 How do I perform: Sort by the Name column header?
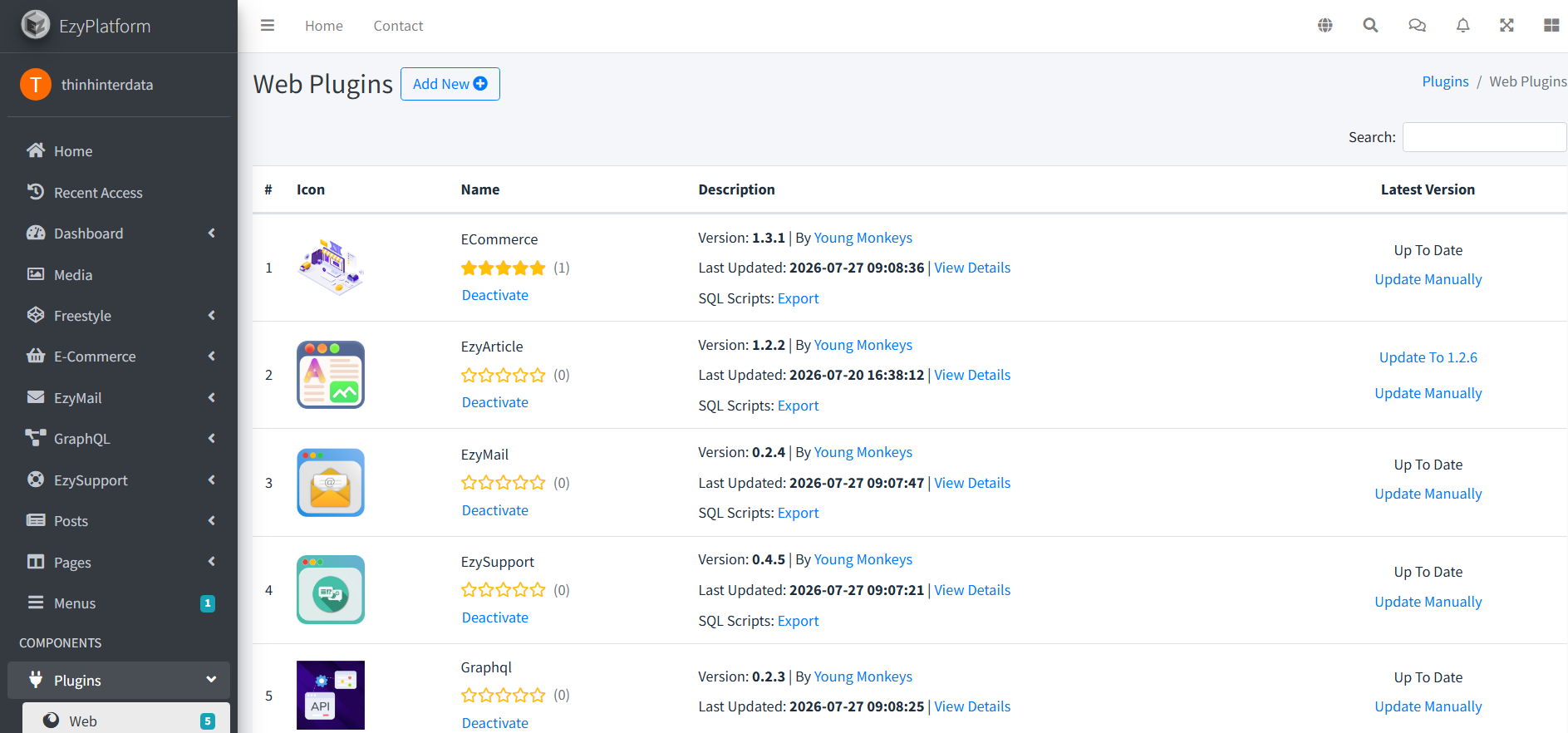pos(480,189)
